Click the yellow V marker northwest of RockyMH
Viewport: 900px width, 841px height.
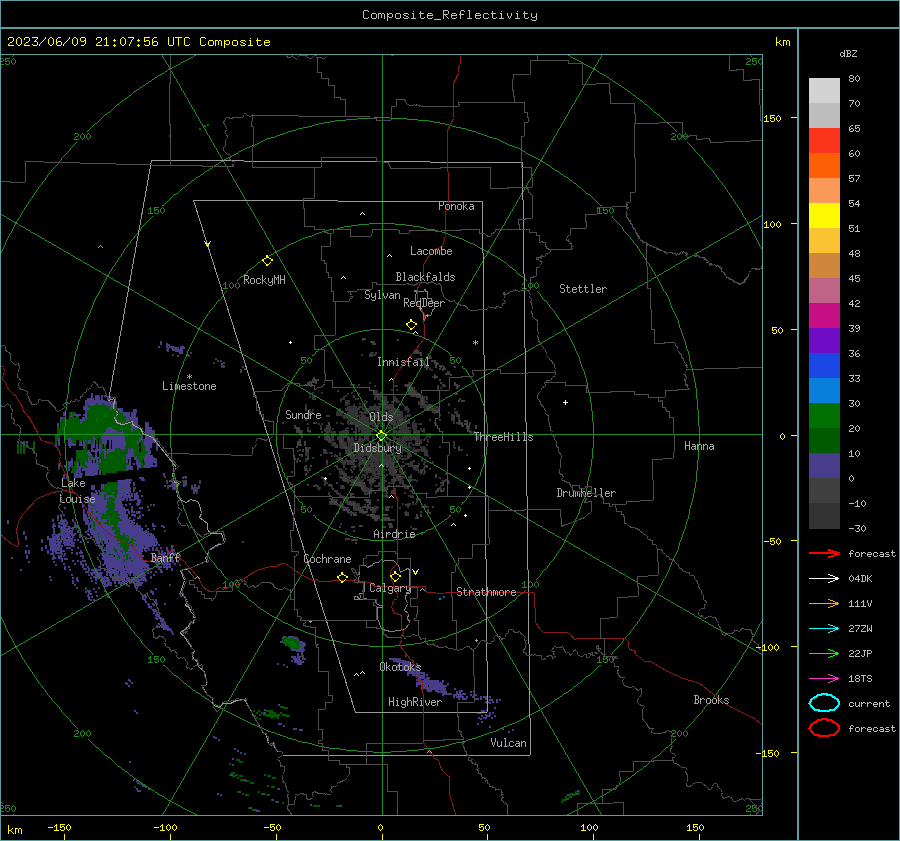[208, 244]
